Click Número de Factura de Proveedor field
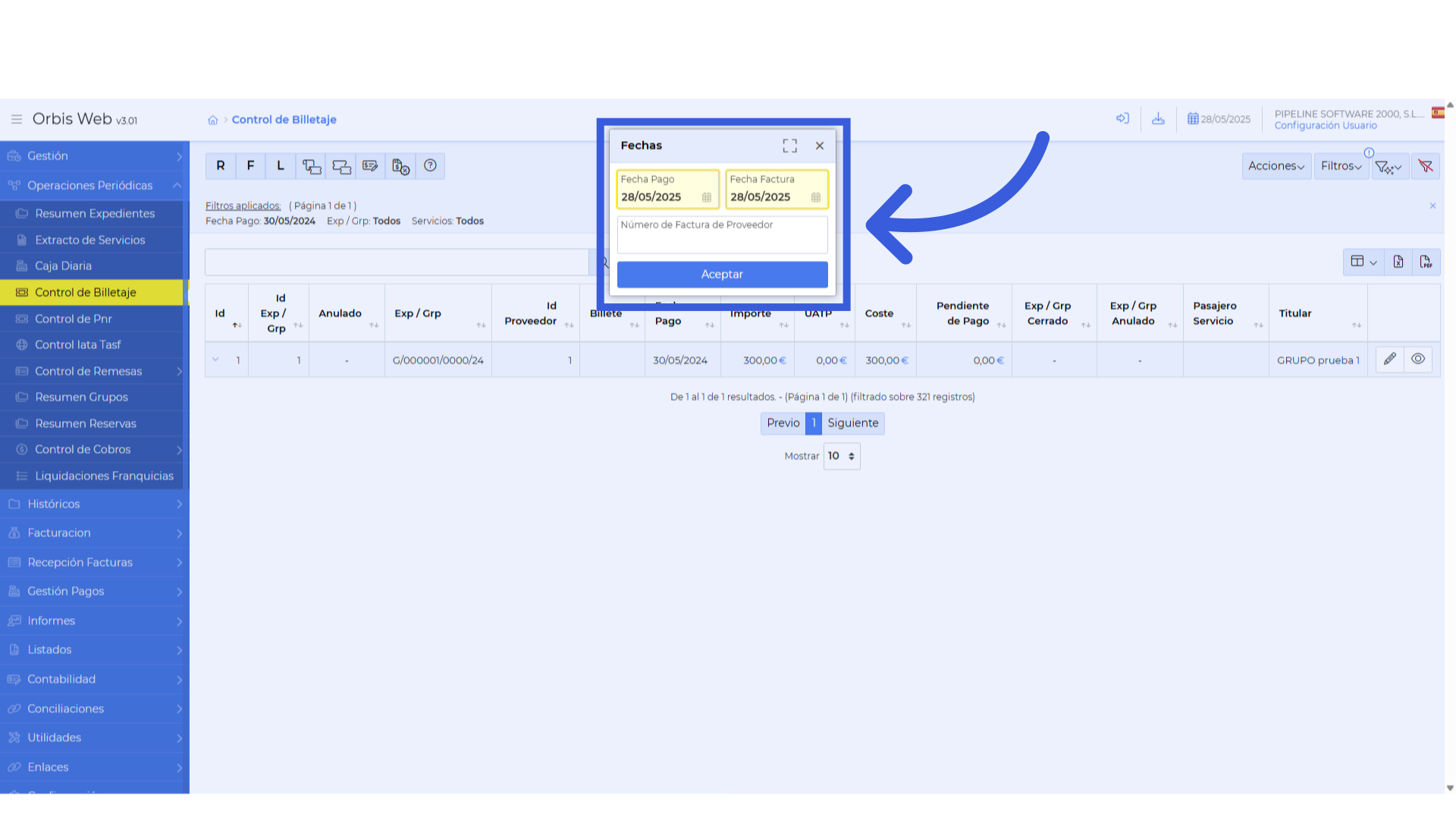This screenshot has height=819, width=1456. tap(722, 234)
